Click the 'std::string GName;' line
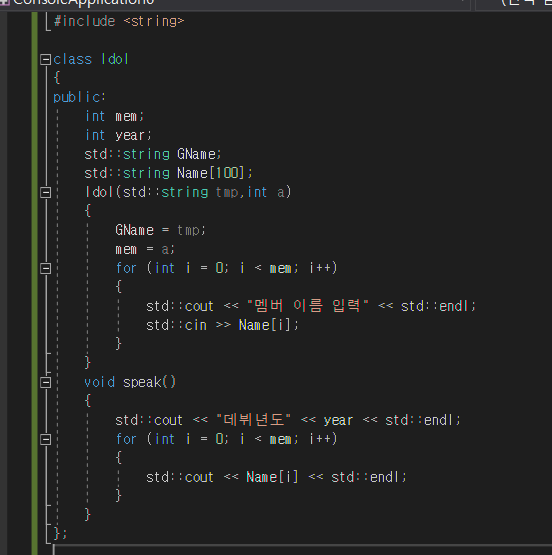Viewport: 552px width, 555px height. coord(153,154)
